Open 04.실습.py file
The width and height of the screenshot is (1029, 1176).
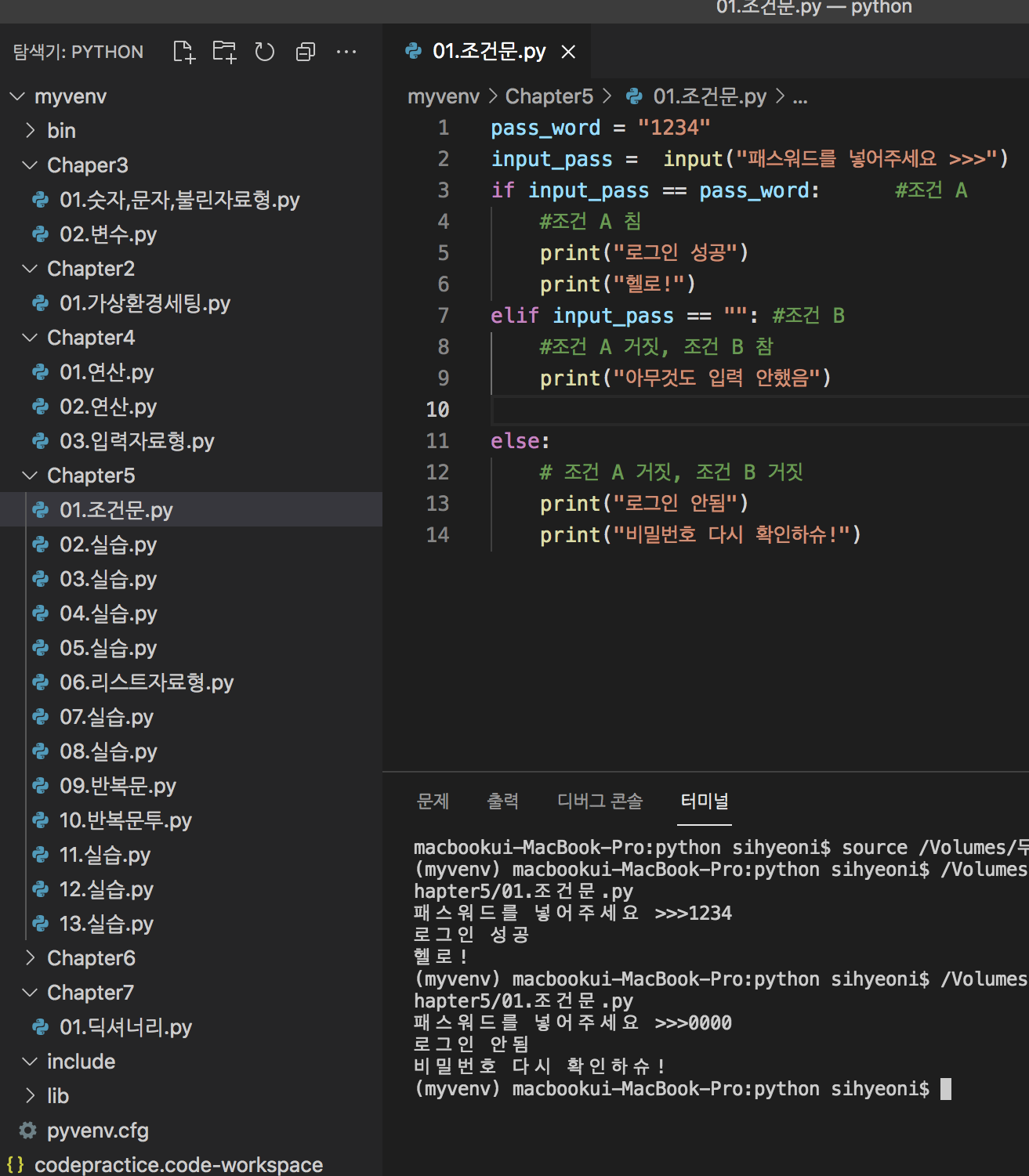(x=191, y=613)
